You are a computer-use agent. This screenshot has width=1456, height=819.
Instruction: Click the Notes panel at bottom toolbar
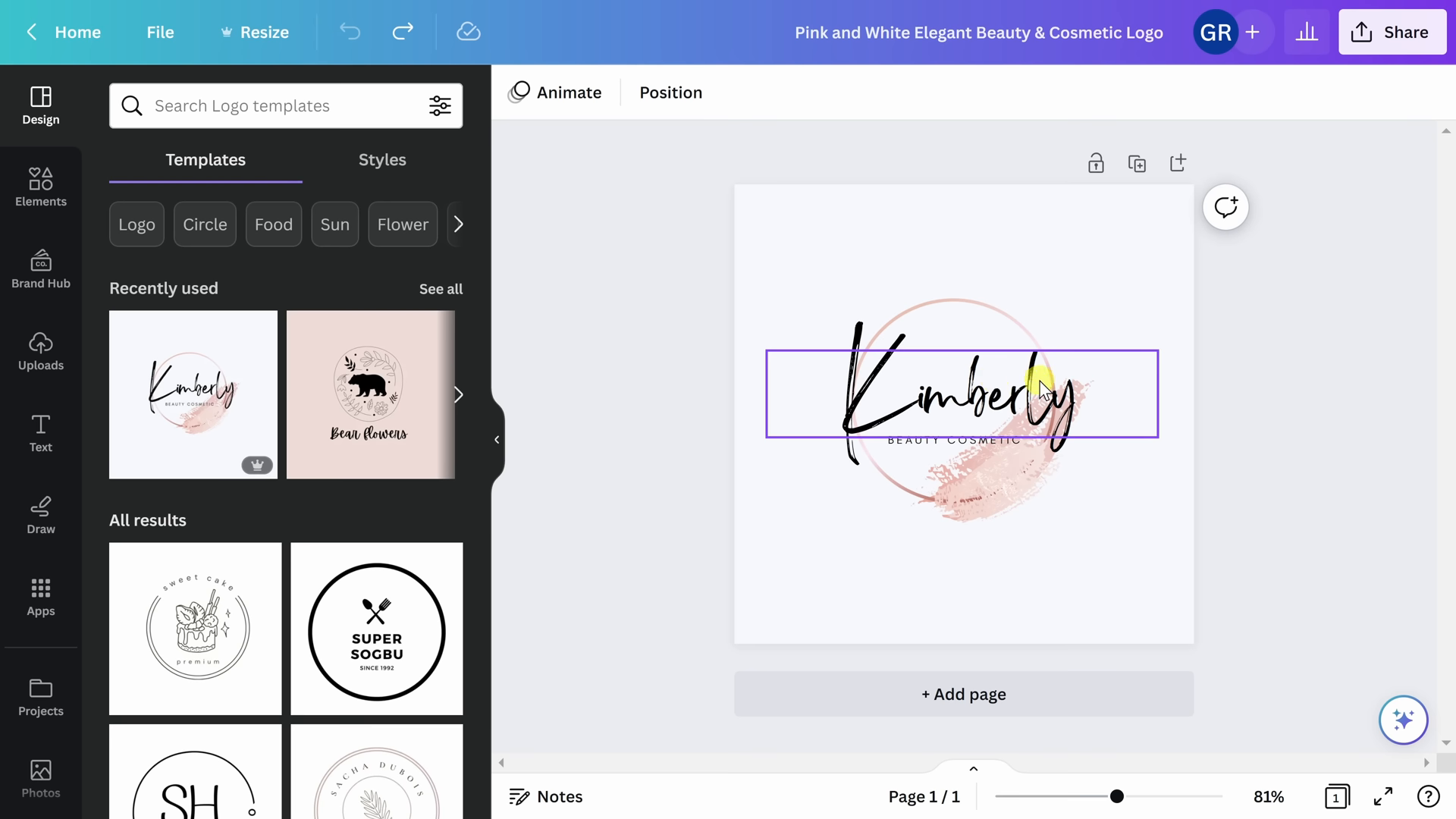click(546, 797)
